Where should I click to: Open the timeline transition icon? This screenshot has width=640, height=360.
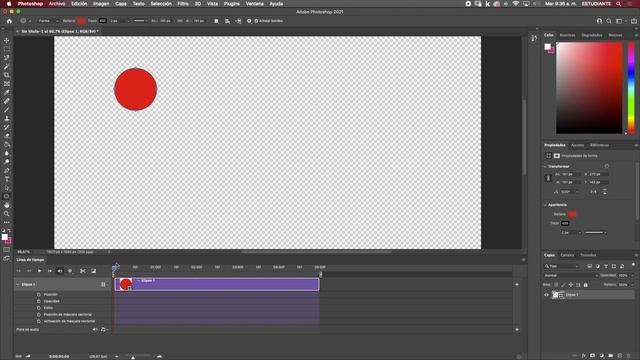click(x=93, y=271)
